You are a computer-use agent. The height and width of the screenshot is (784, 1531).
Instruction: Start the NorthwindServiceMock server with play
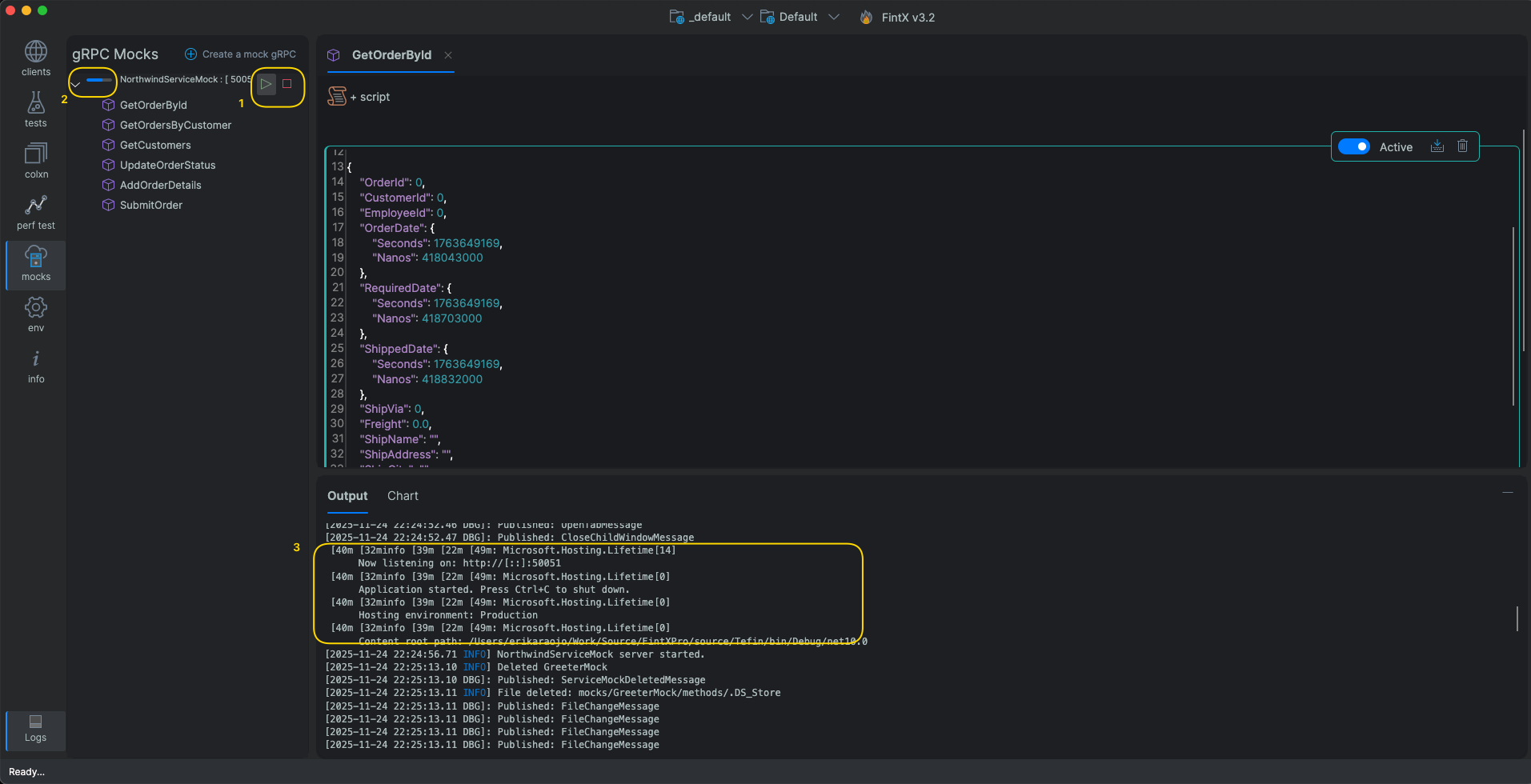click(267, 83)
